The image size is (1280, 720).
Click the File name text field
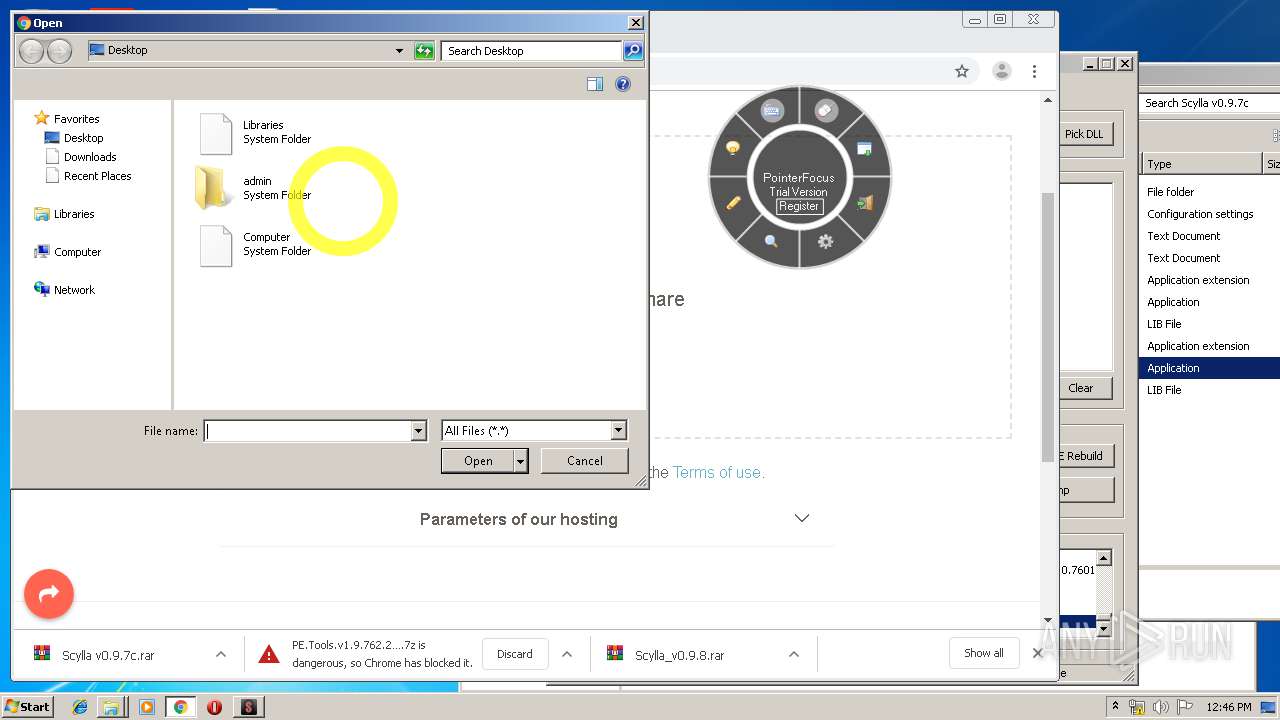[307, 431]
